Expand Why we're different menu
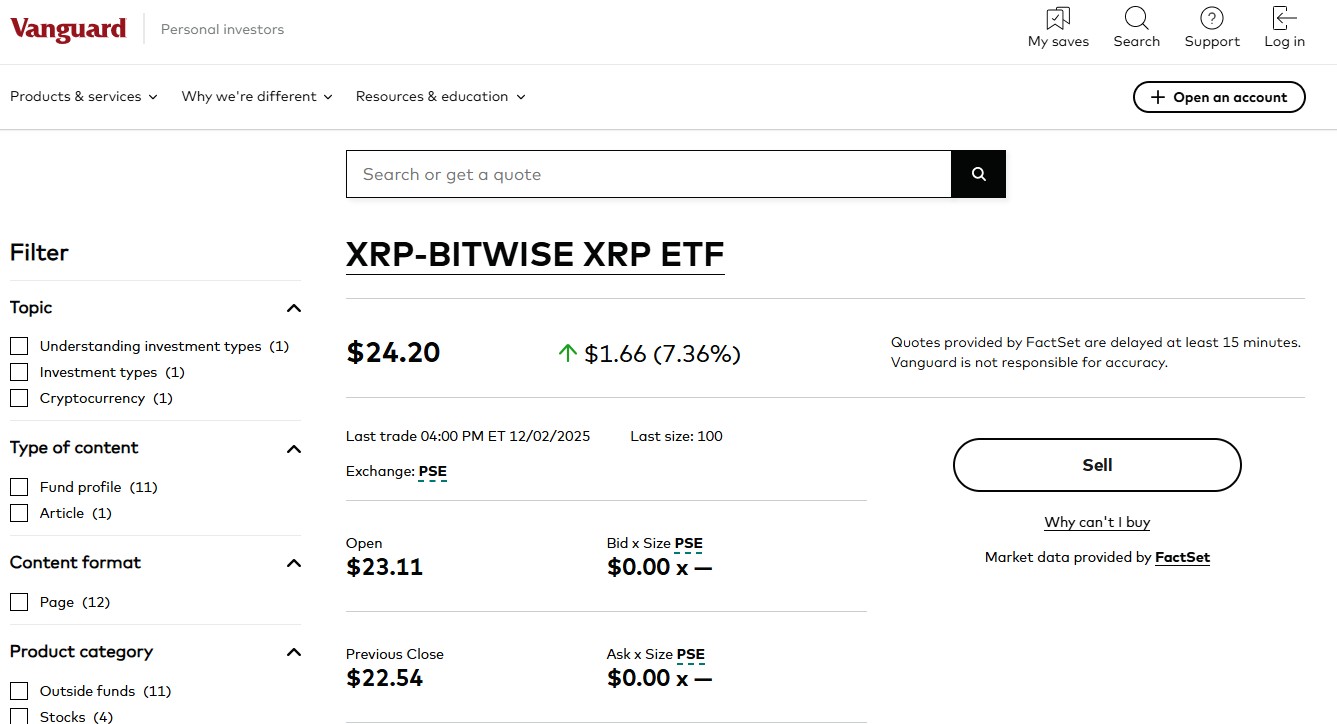The image size is (1337, 724). pyautogui.click(x=257, y=97)
